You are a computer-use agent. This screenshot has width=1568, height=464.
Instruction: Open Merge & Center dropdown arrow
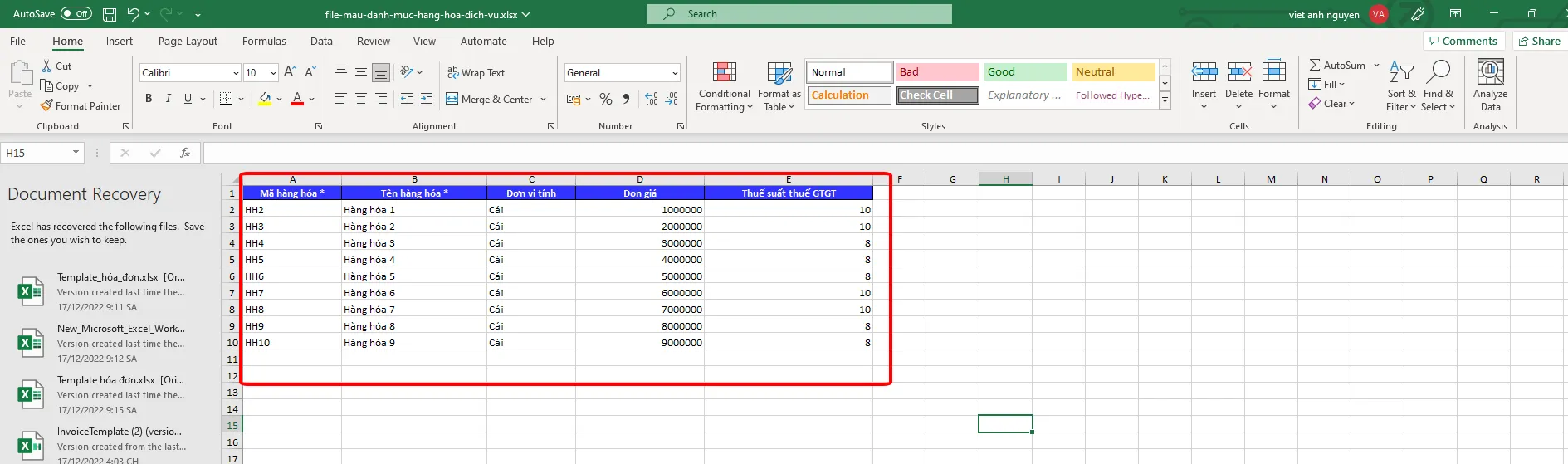544,99
